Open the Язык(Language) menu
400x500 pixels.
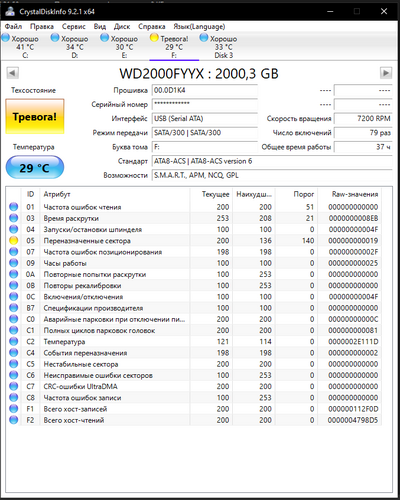click(x=199, y=26)
